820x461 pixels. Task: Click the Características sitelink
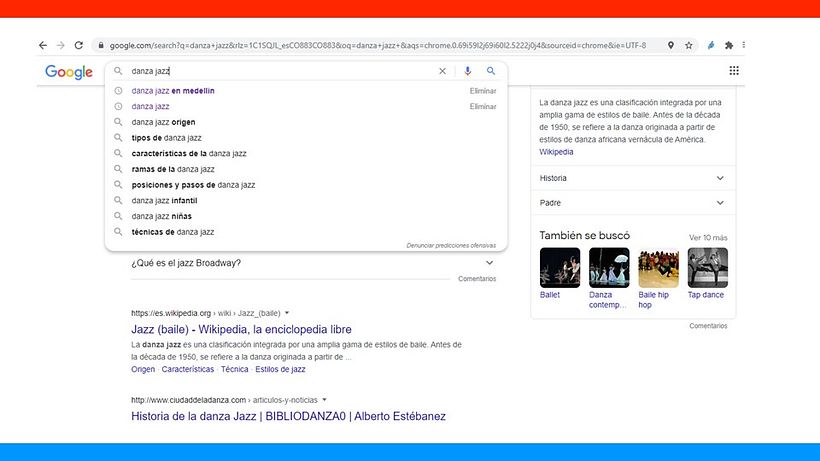pyautogui.click(x=188, y=370)
